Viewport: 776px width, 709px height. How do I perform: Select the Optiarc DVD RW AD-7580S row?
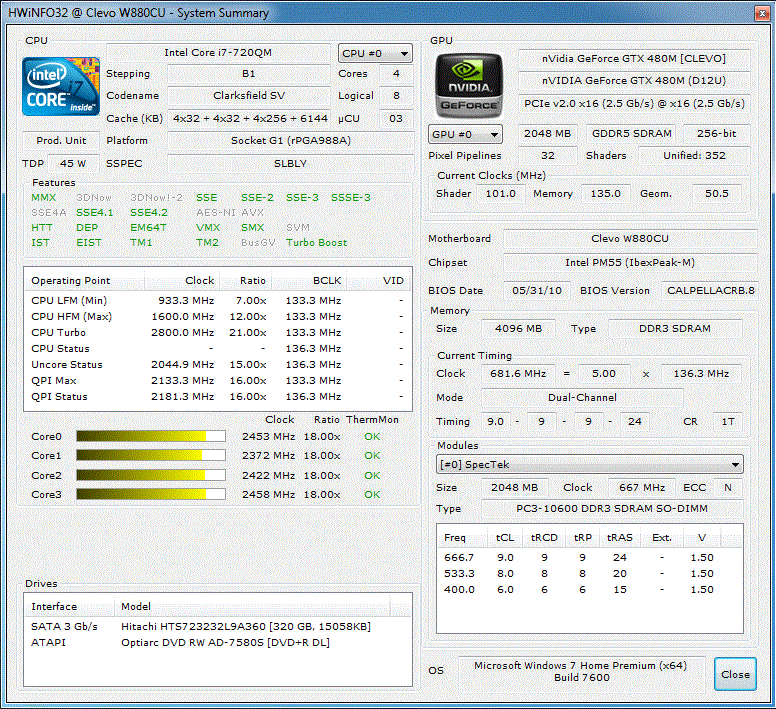[x=218, y=643]
